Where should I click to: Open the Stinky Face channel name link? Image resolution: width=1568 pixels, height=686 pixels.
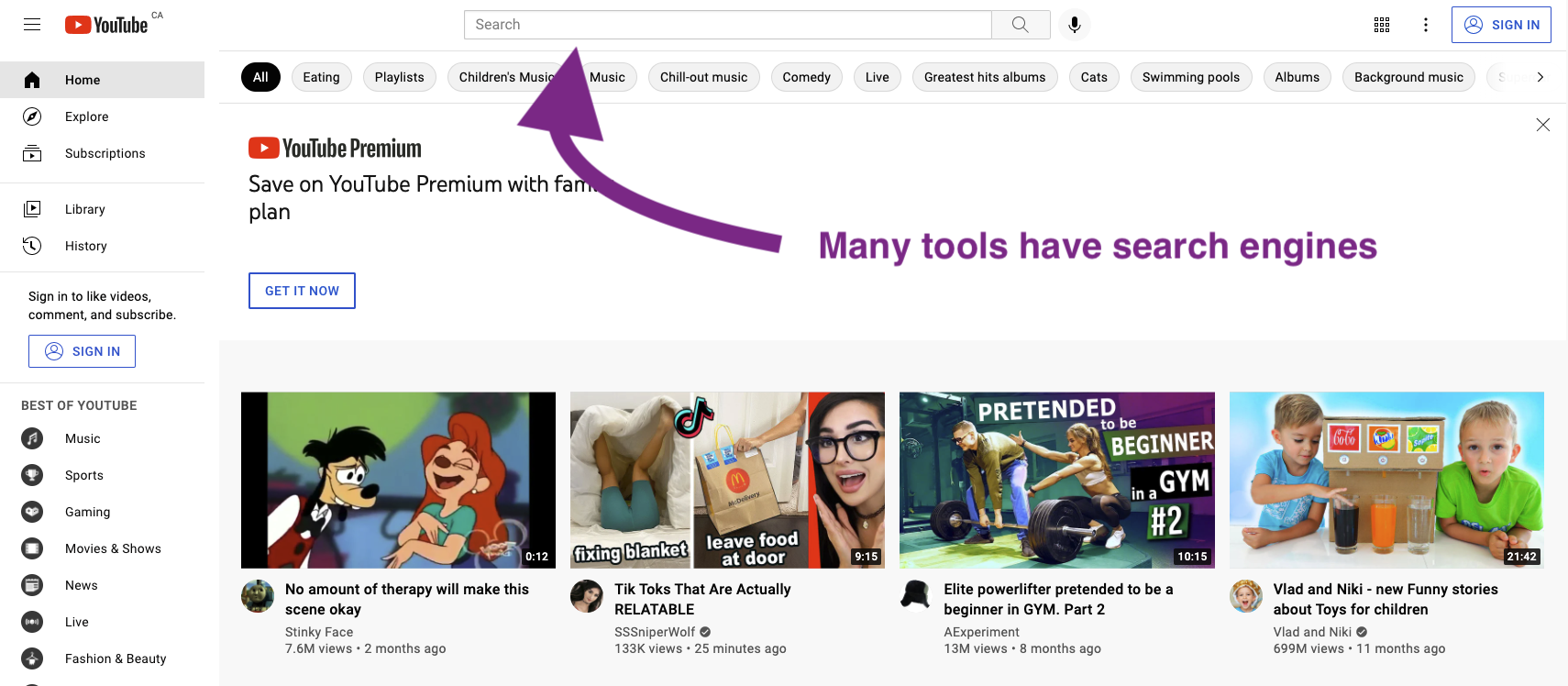click(x=319, y=632)
